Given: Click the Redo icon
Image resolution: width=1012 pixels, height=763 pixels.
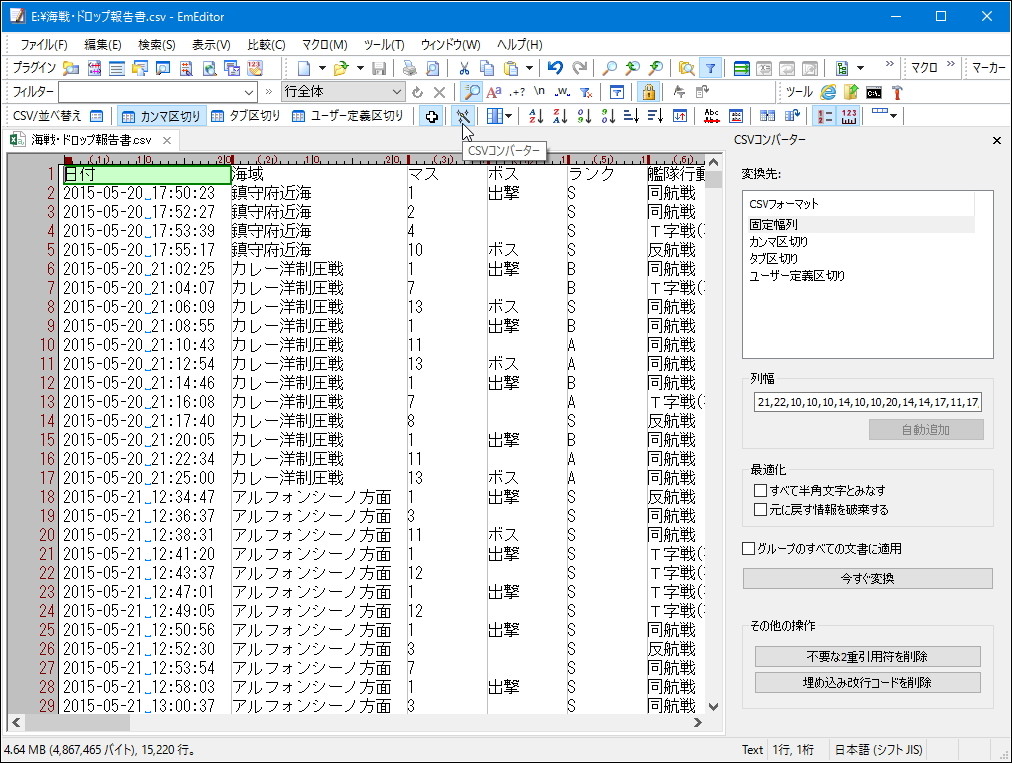Looking at the screenshot, I should pyautogui.click(x=581, y=68).
